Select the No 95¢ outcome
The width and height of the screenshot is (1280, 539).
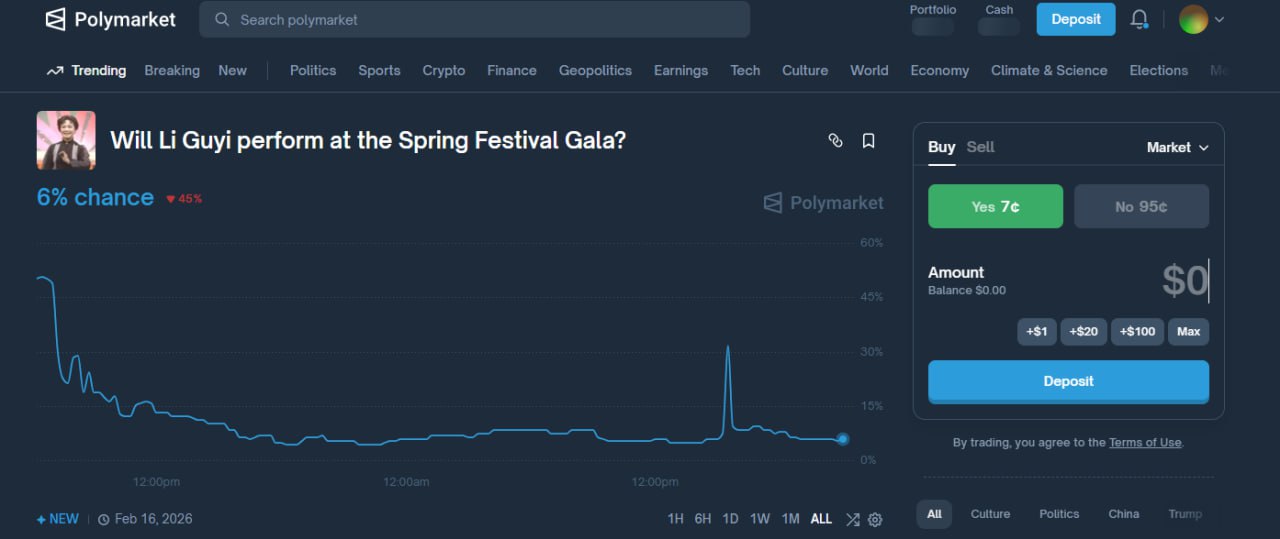click(1141, 206)
